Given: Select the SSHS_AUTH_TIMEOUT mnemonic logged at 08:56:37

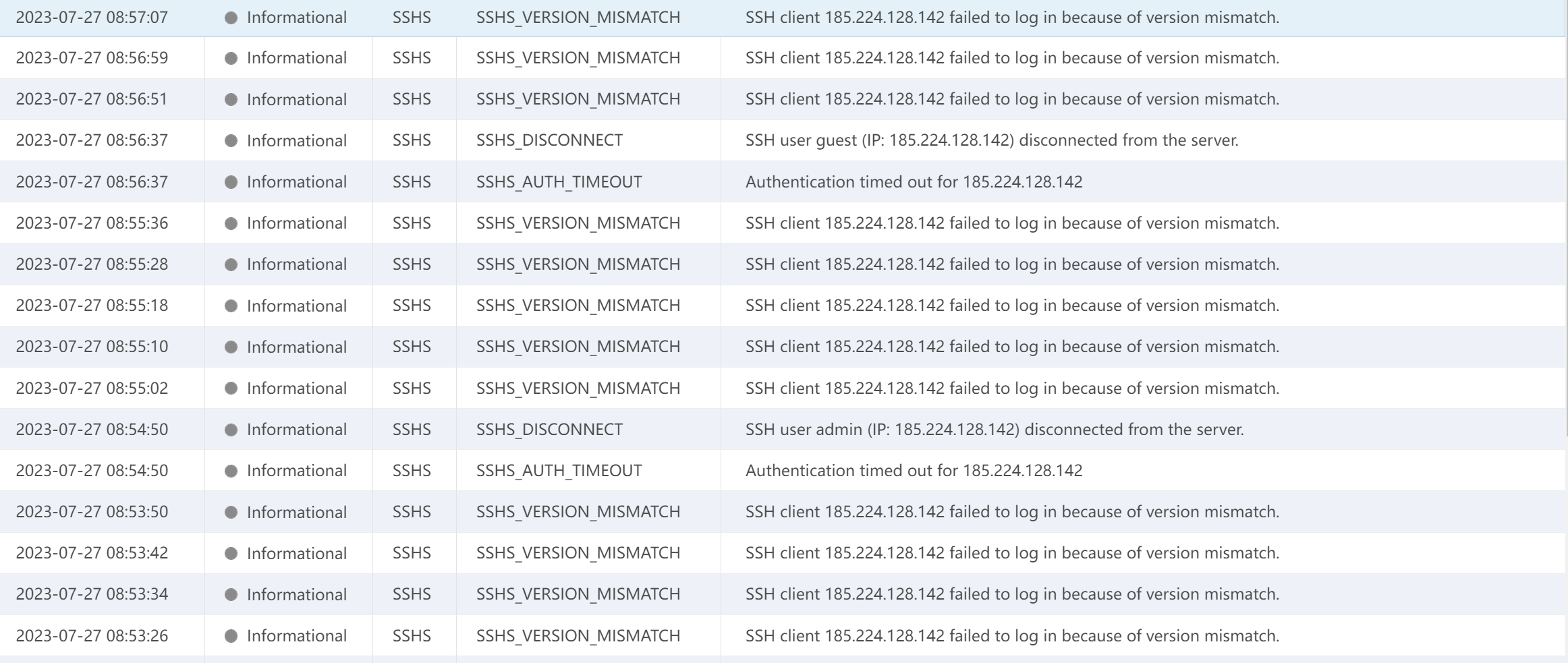Looking at the screenshot, I should coord(559,182).
